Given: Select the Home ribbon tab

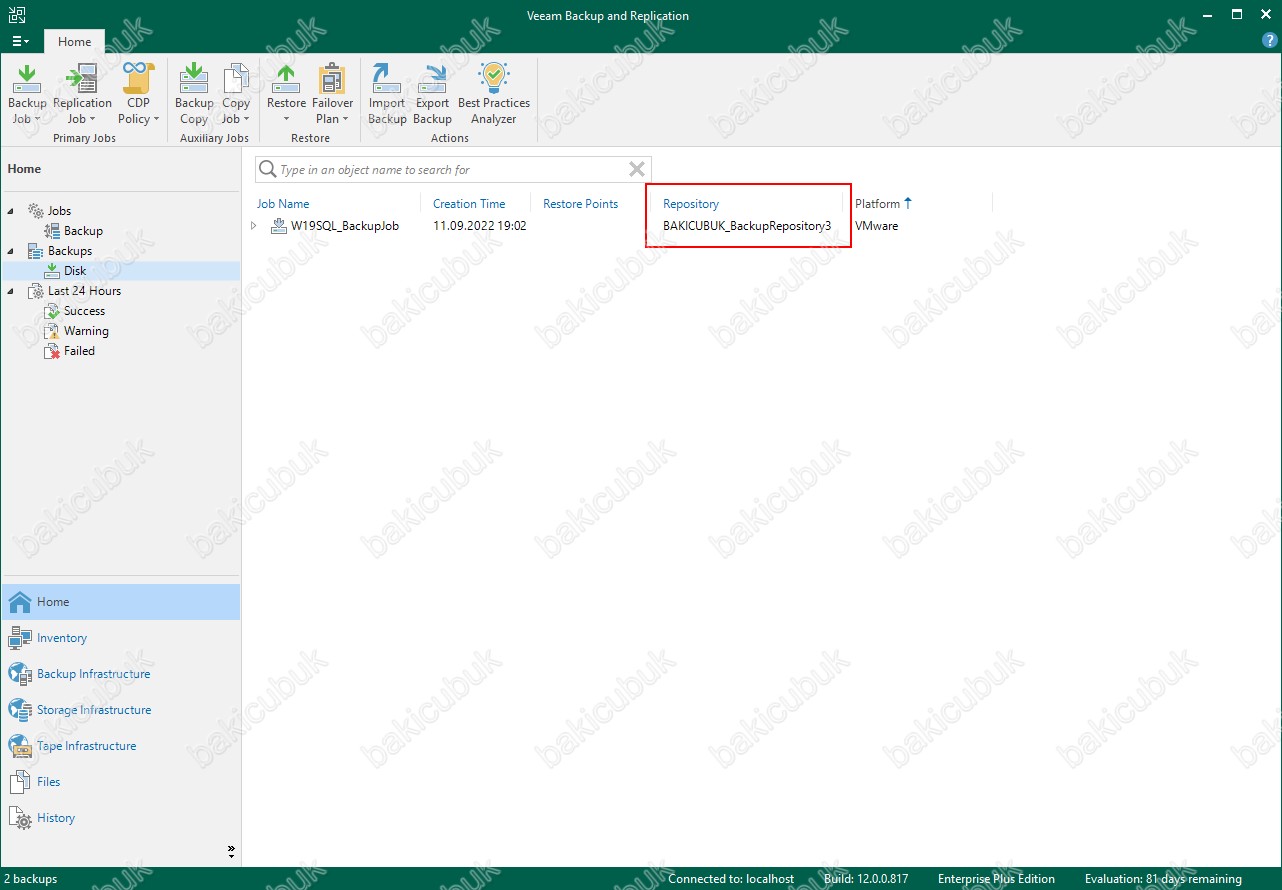Looking at the screenshot, I should tap(74, 42).
